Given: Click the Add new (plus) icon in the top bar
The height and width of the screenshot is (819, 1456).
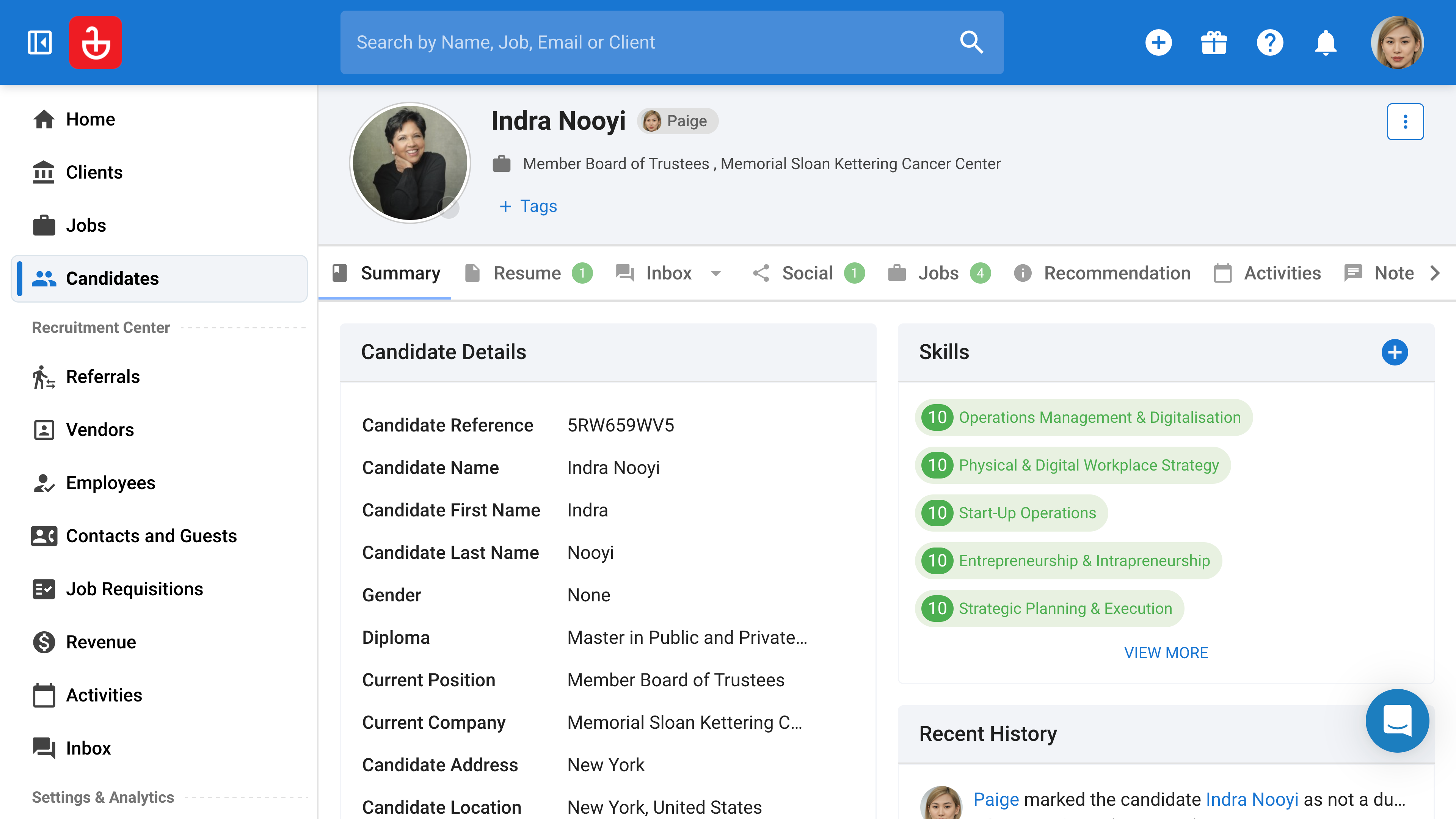Looking at the screenshot, I should coord(1159,42).
